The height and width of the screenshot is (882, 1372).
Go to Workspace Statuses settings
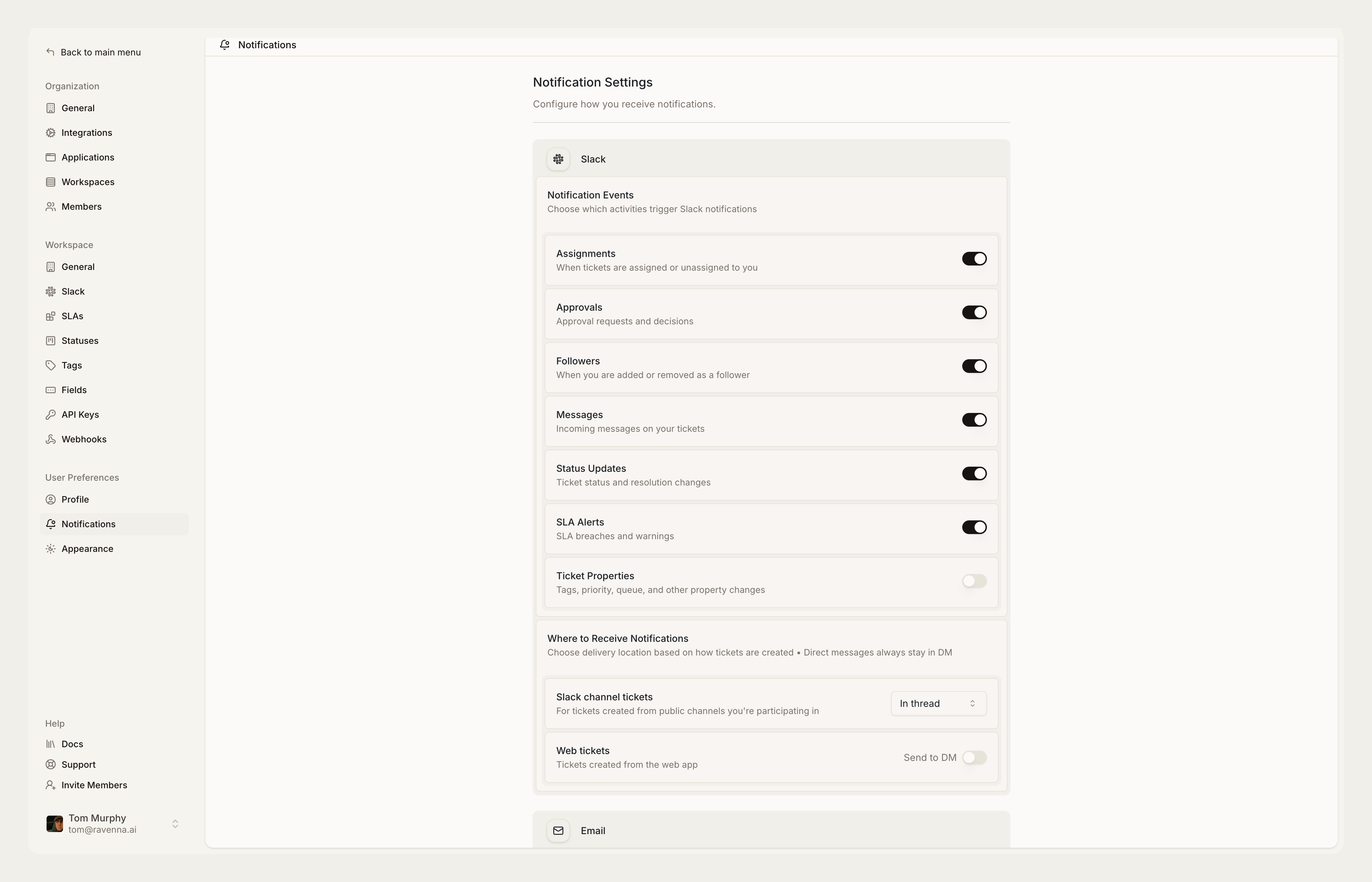pos(80,341)
